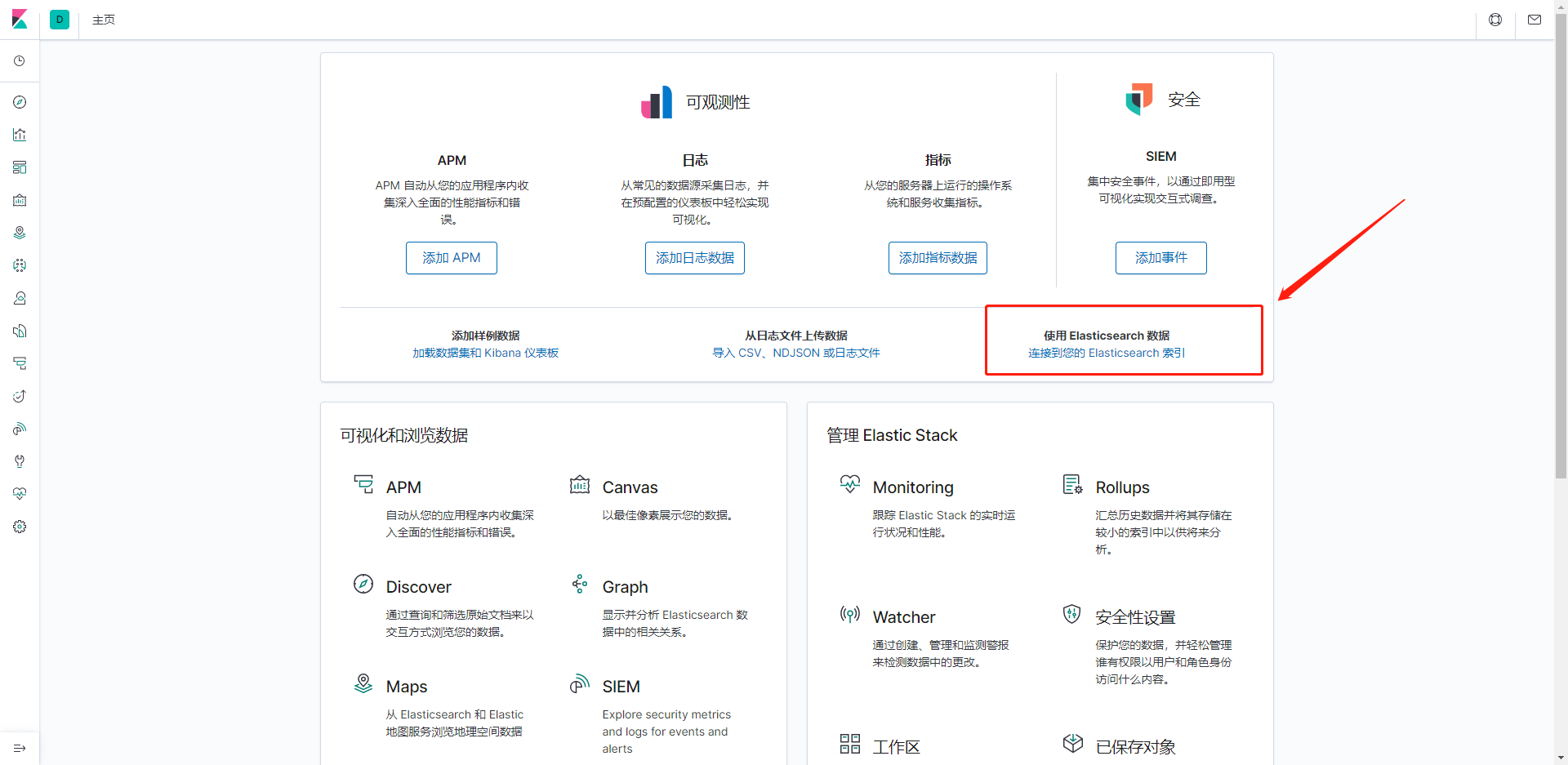The image size is (1568, 765).
Task: Click the 可观测性 logo icon
Action: click(657, 102)
